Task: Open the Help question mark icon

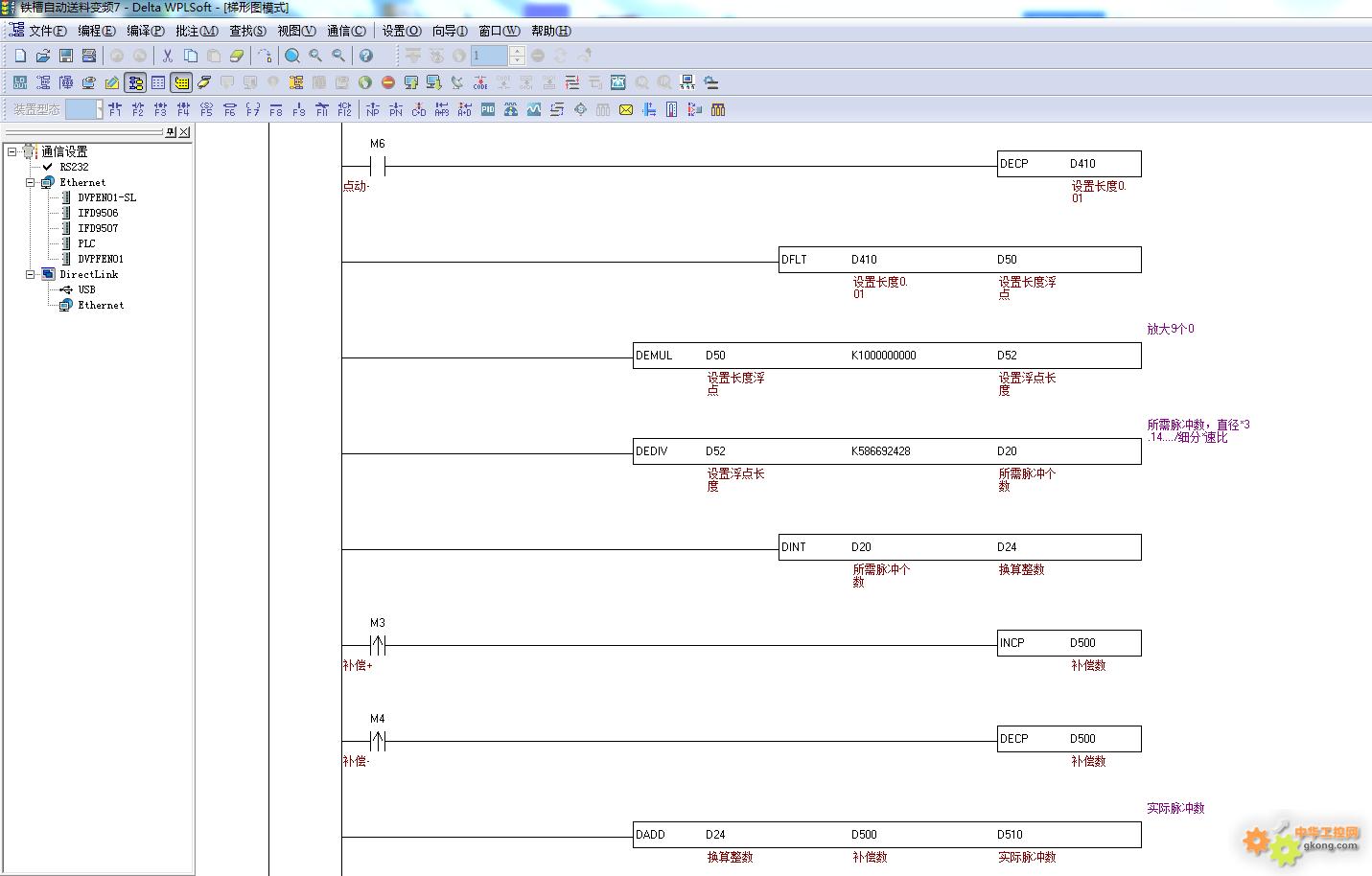Action: pyautogui.click(x=365, y=56)
